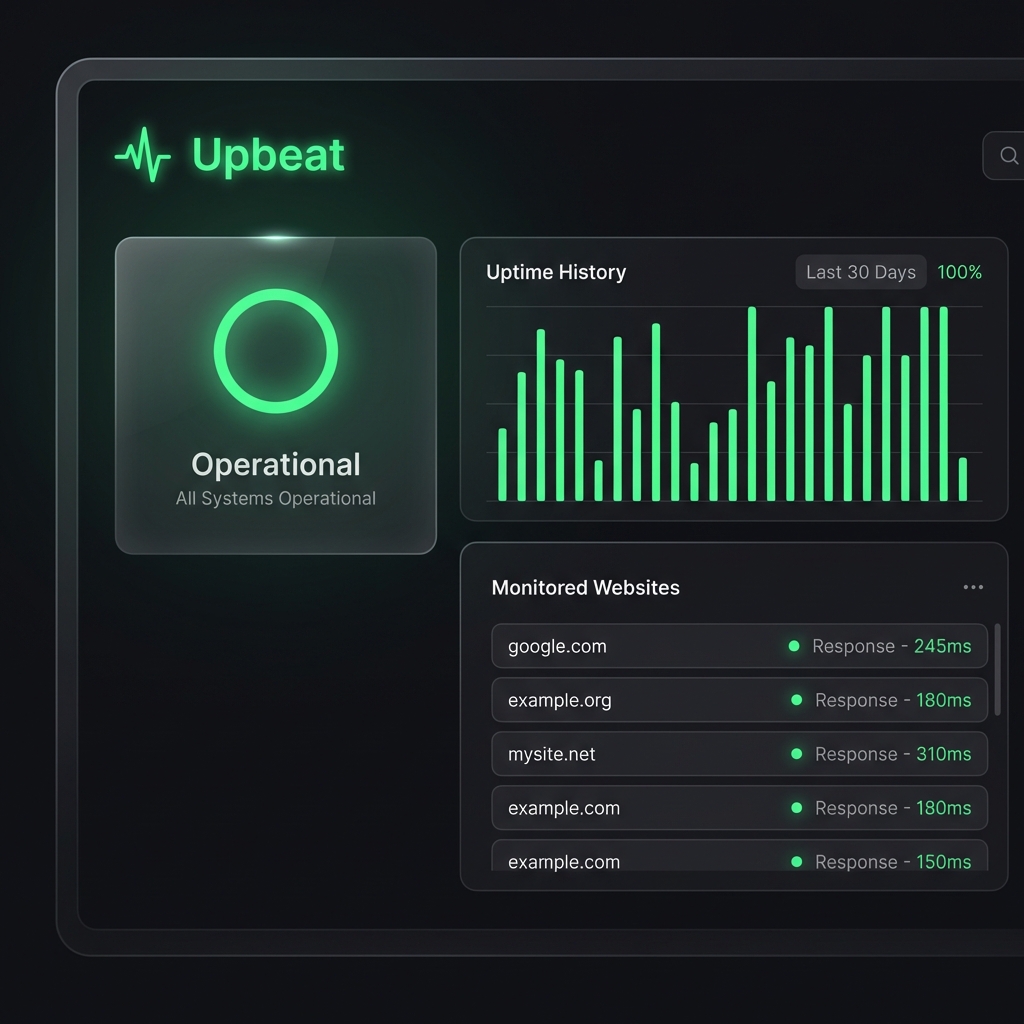The image size is (1024, 1024).
Task: Click the 100% uptime percentage label
Action: pyautogui.click(x=959, y=272)
